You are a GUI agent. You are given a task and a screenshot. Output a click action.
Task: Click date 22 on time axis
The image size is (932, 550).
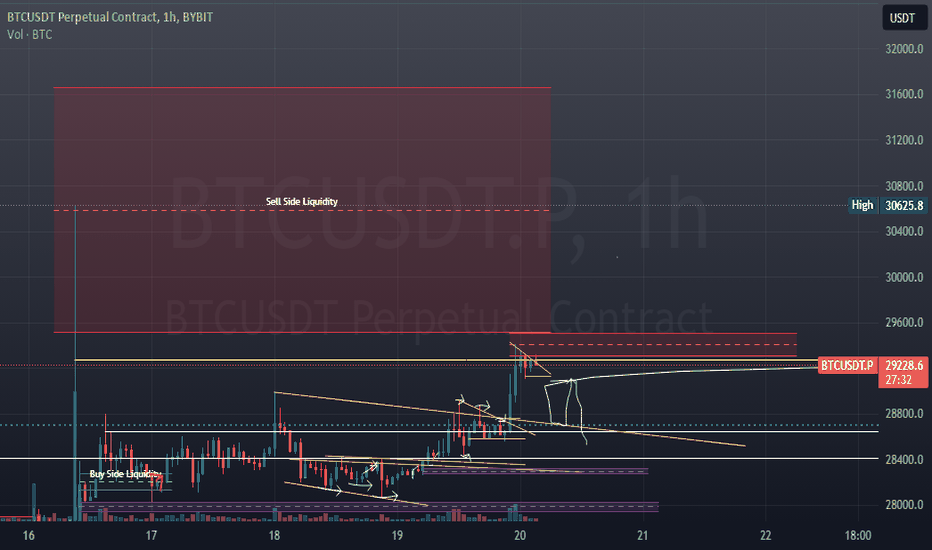(766, 536)
